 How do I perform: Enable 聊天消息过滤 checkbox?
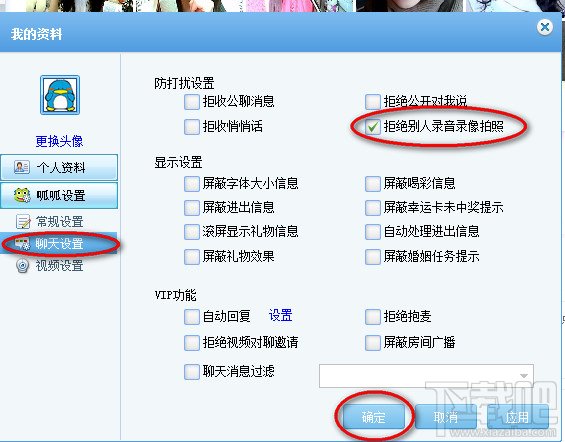coord(192,371)
